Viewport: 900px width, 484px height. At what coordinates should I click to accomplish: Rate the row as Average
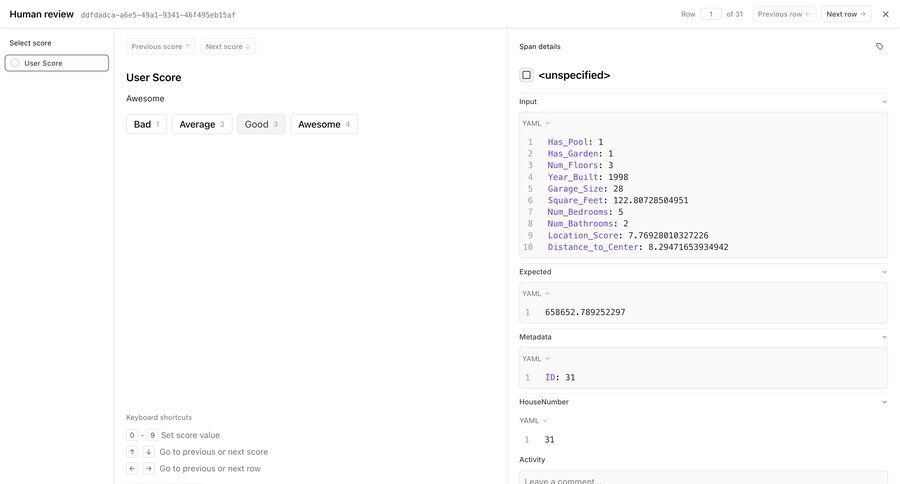coord(201,124)
